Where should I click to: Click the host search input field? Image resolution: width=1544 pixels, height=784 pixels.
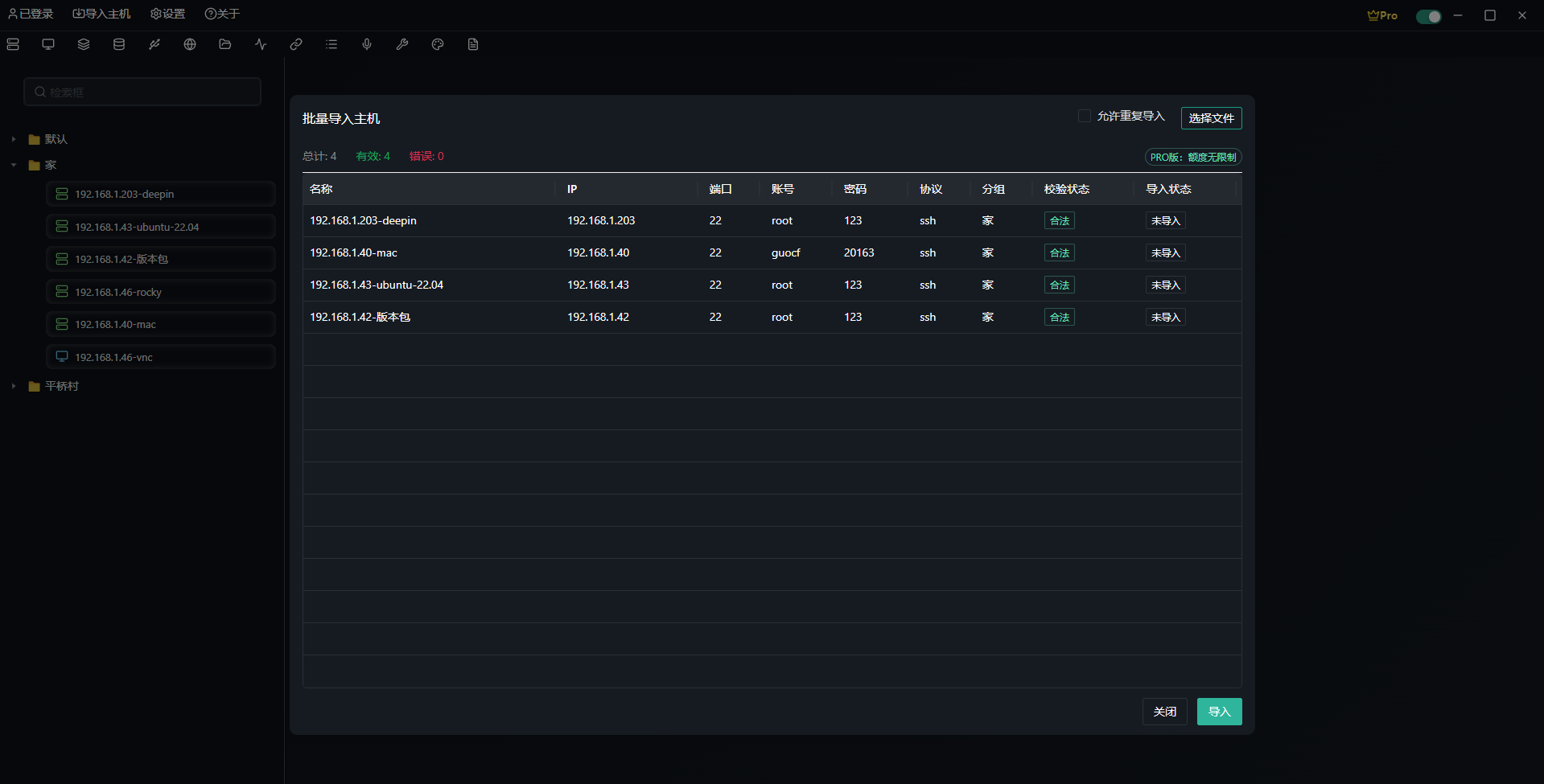point(143,92)
